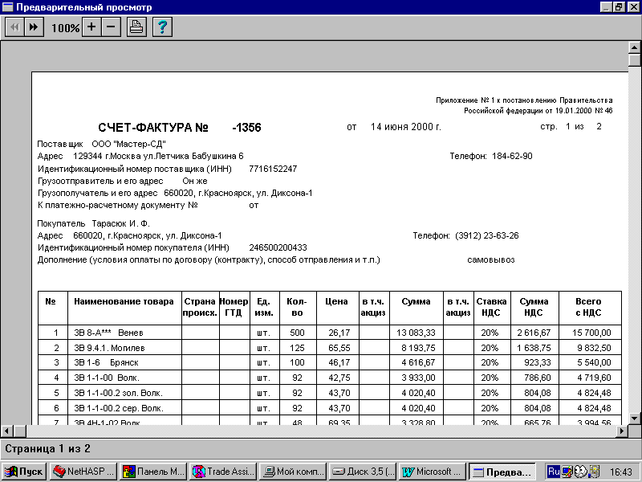The height and width of the screenshot is (482, 642).
Task: Click the clock showing 16:43
Action: click(x=620, y=472)
